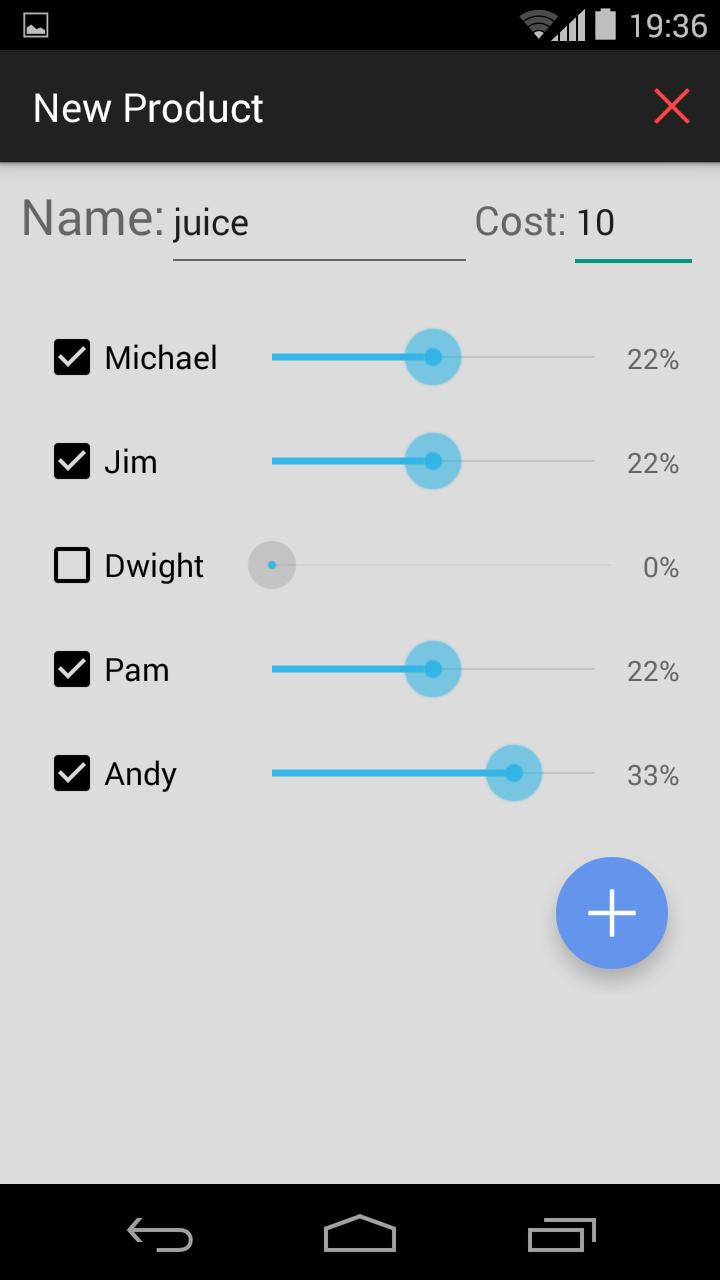This screenshot has height=1280, width=720.
Task: Uncheck the Andy checkbox
Action: pos(72,773)
